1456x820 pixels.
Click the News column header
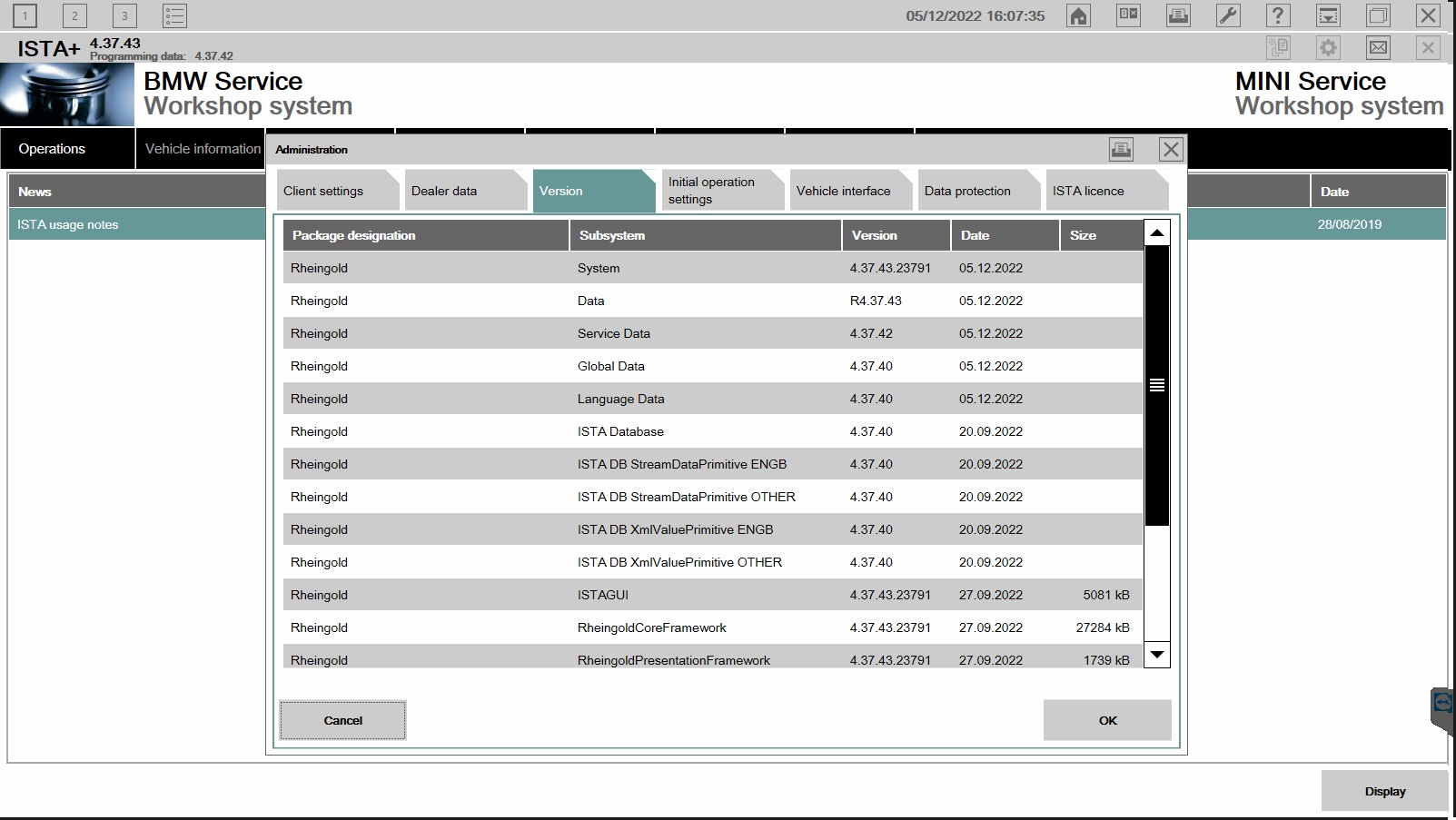137,192
